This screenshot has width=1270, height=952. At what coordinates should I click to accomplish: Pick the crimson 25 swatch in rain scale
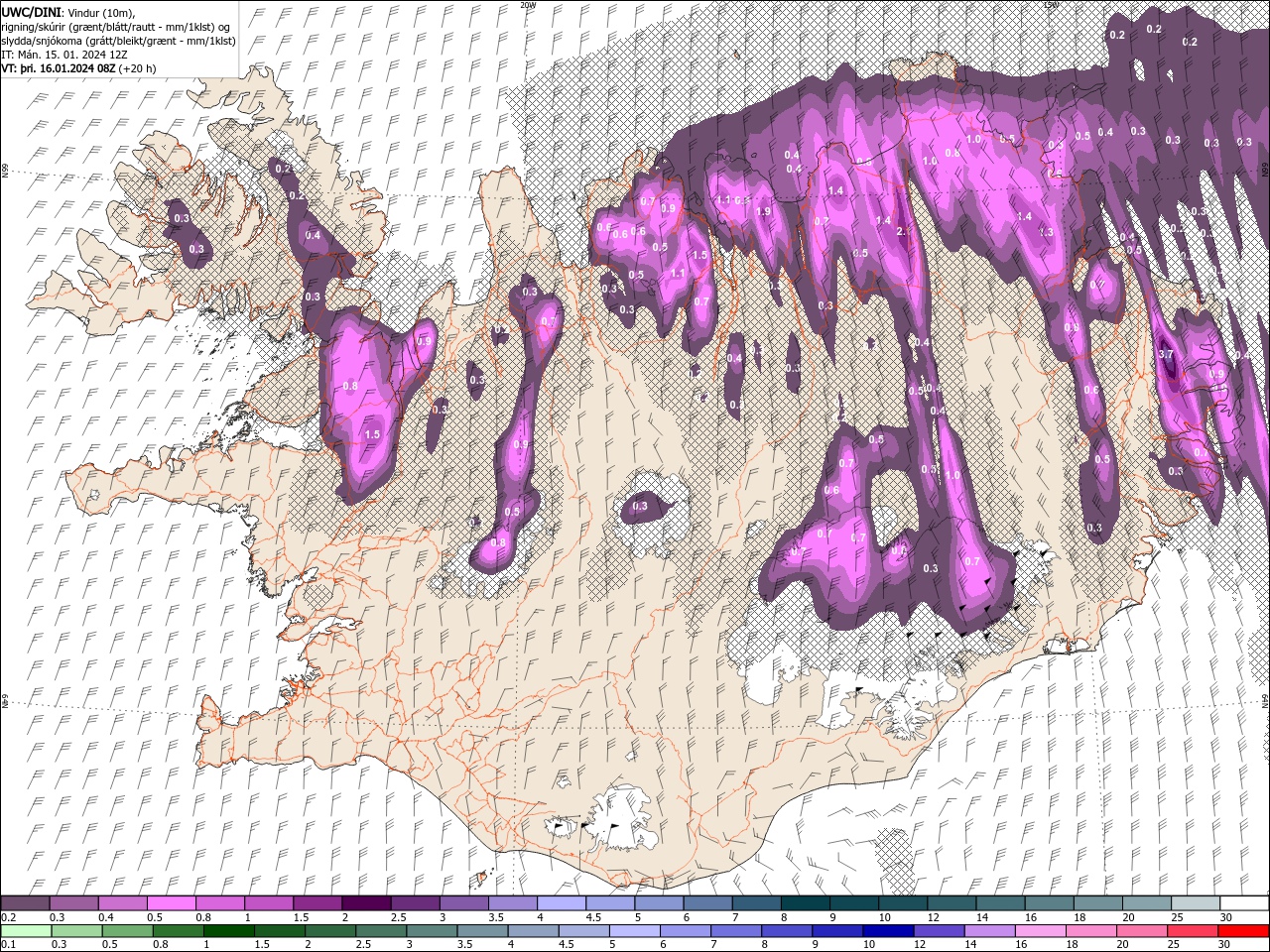1193,931
